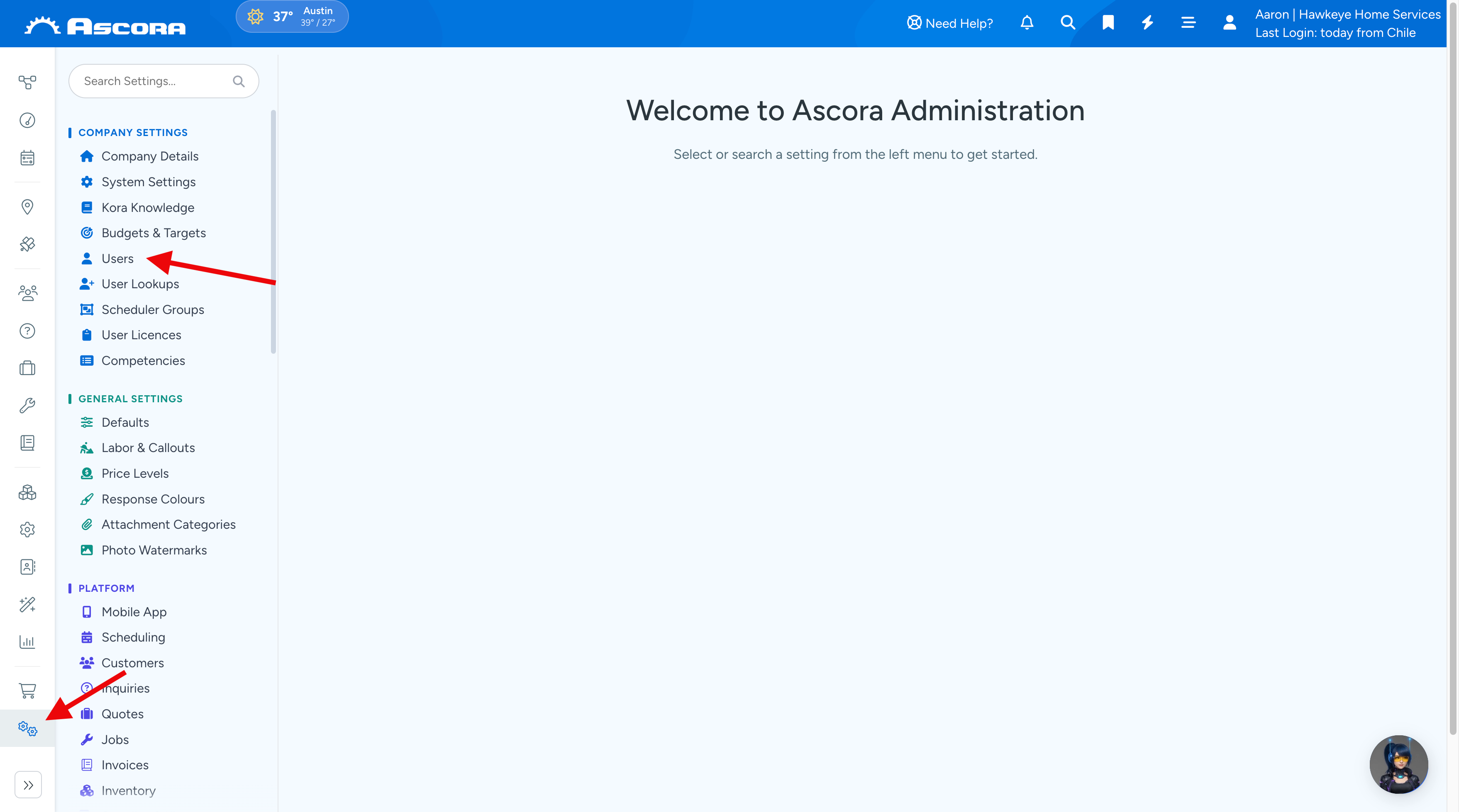
Task: Click the single gear icon in the navigation rail
Action: pyautogui.click(x=27, y=530)
